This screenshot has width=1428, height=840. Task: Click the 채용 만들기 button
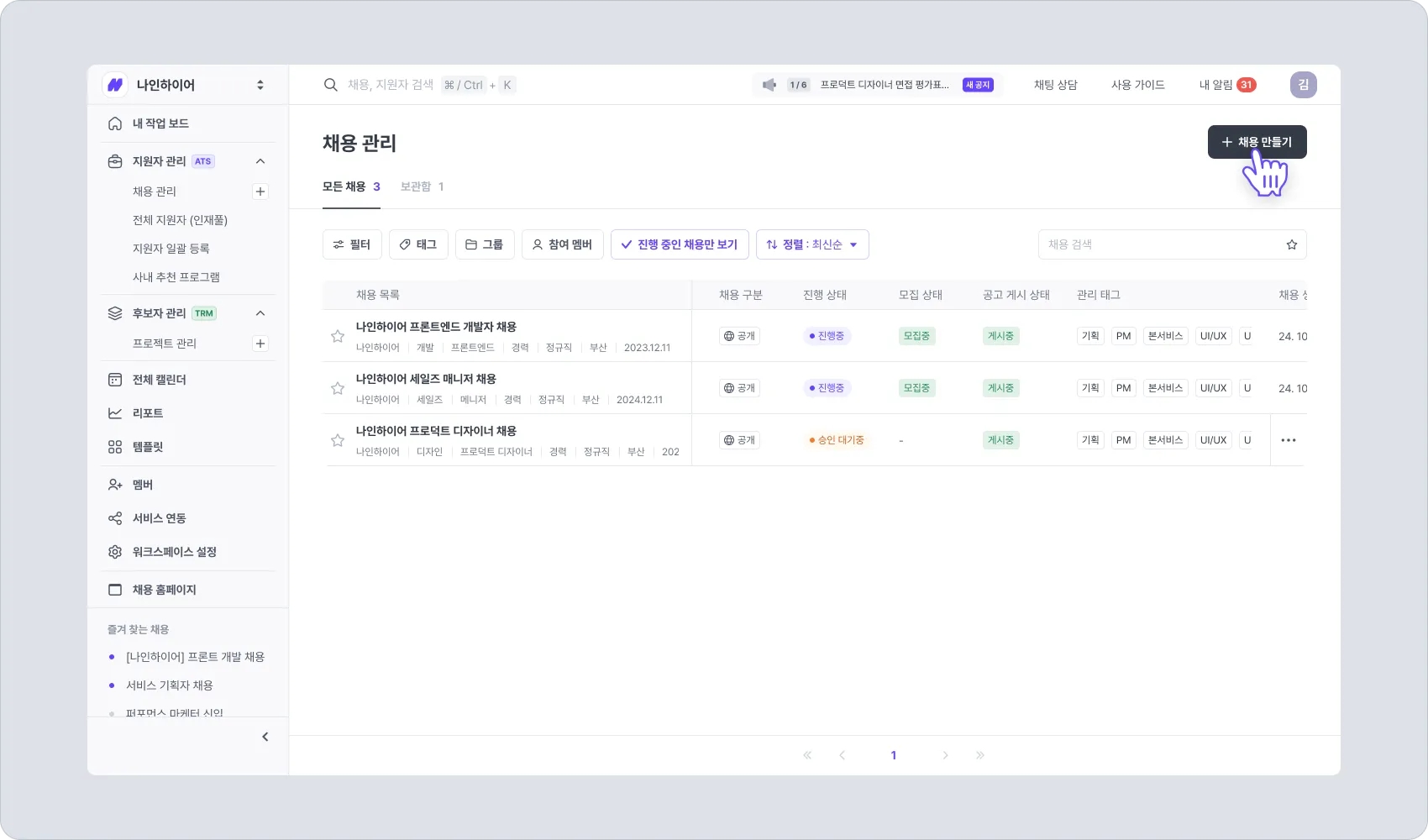coord(1257,142)
